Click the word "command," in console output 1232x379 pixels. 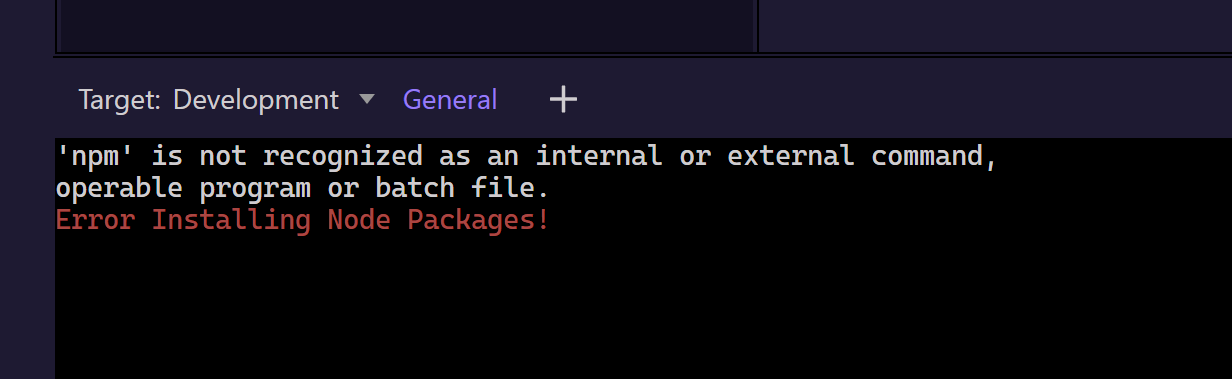coord(934,157)
